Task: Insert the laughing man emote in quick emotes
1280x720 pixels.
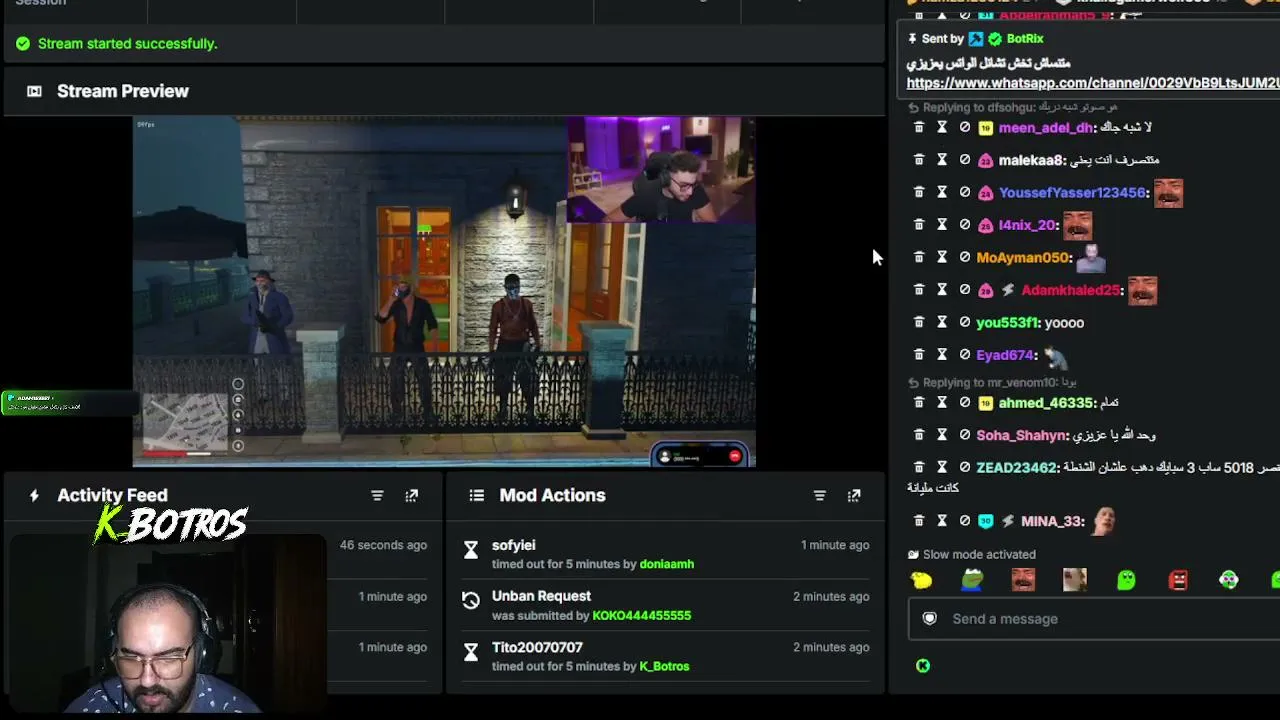Action: click(1023, 580)
